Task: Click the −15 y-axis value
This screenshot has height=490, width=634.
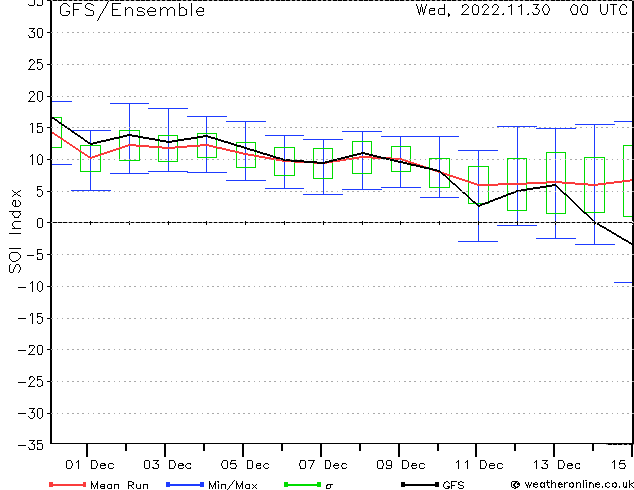Action: tap(32, 318)
